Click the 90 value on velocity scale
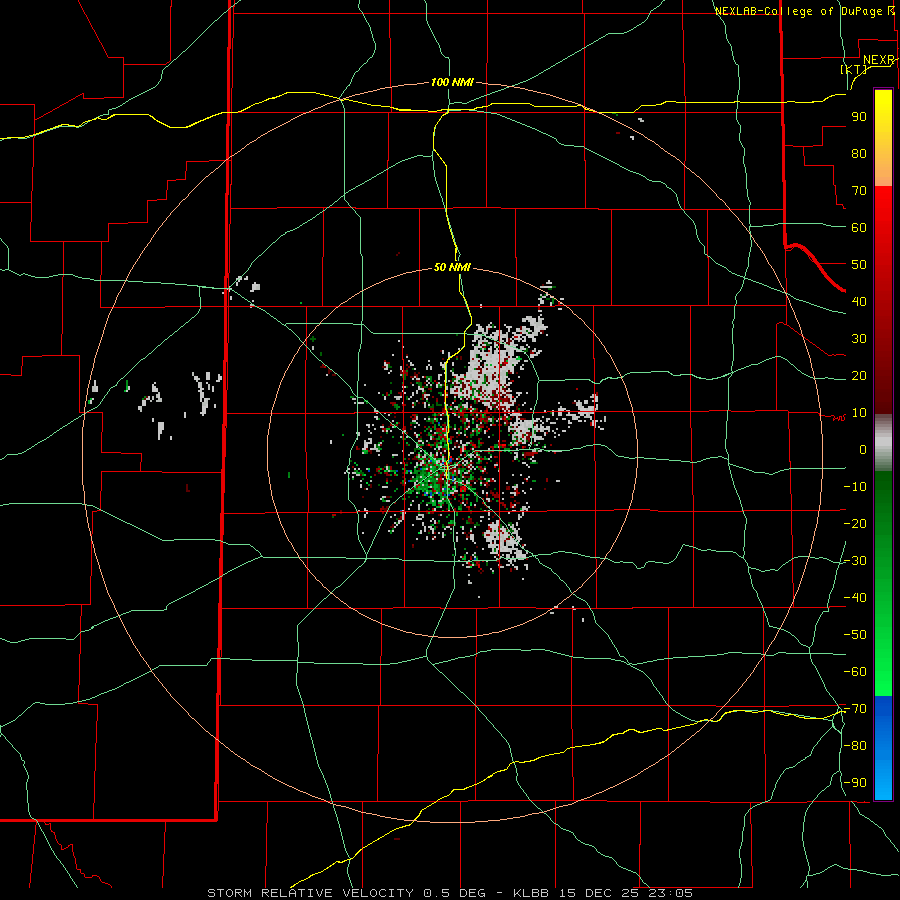The image size is (900, 900). [x=859, y=117]
